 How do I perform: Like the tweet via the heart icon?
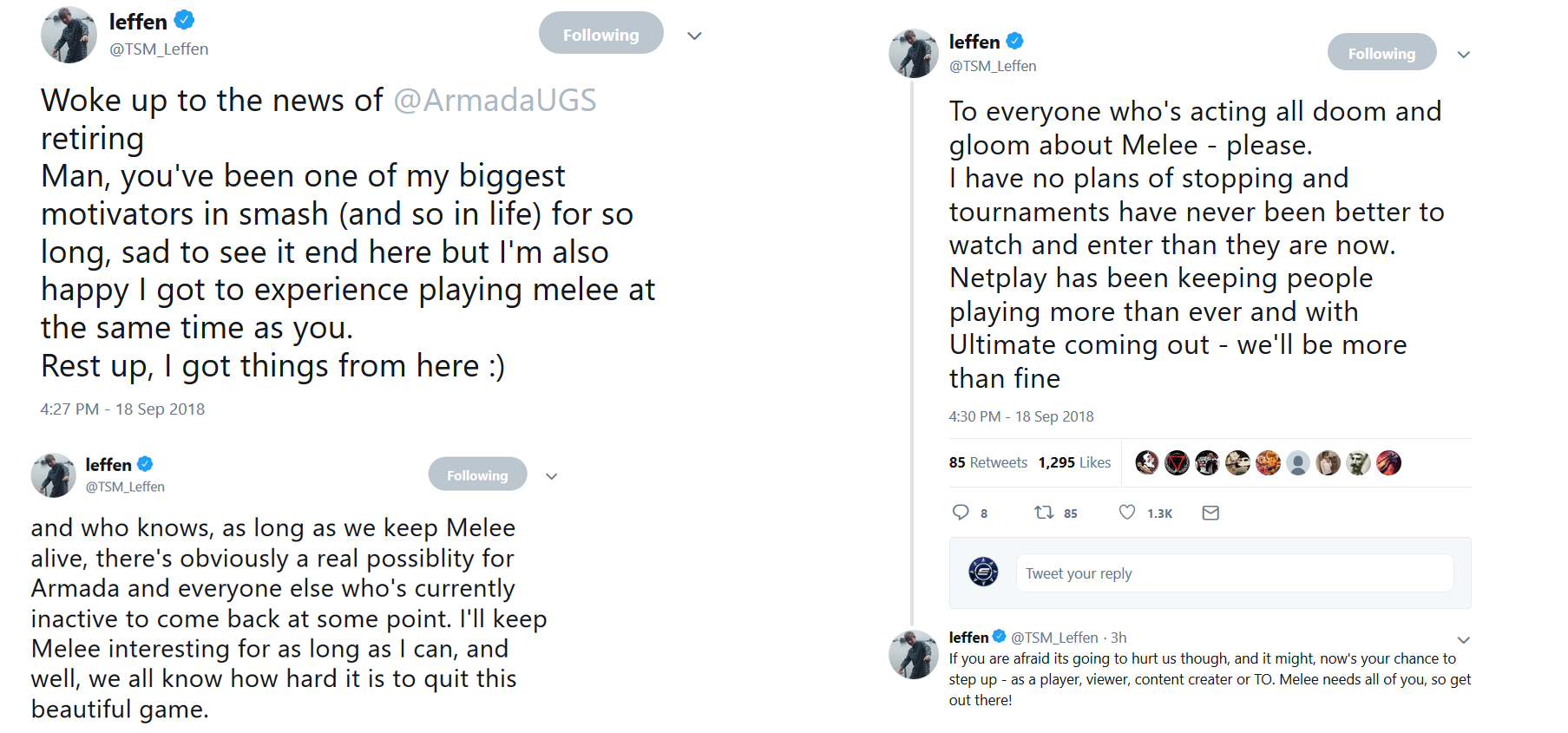(1126, 513)
